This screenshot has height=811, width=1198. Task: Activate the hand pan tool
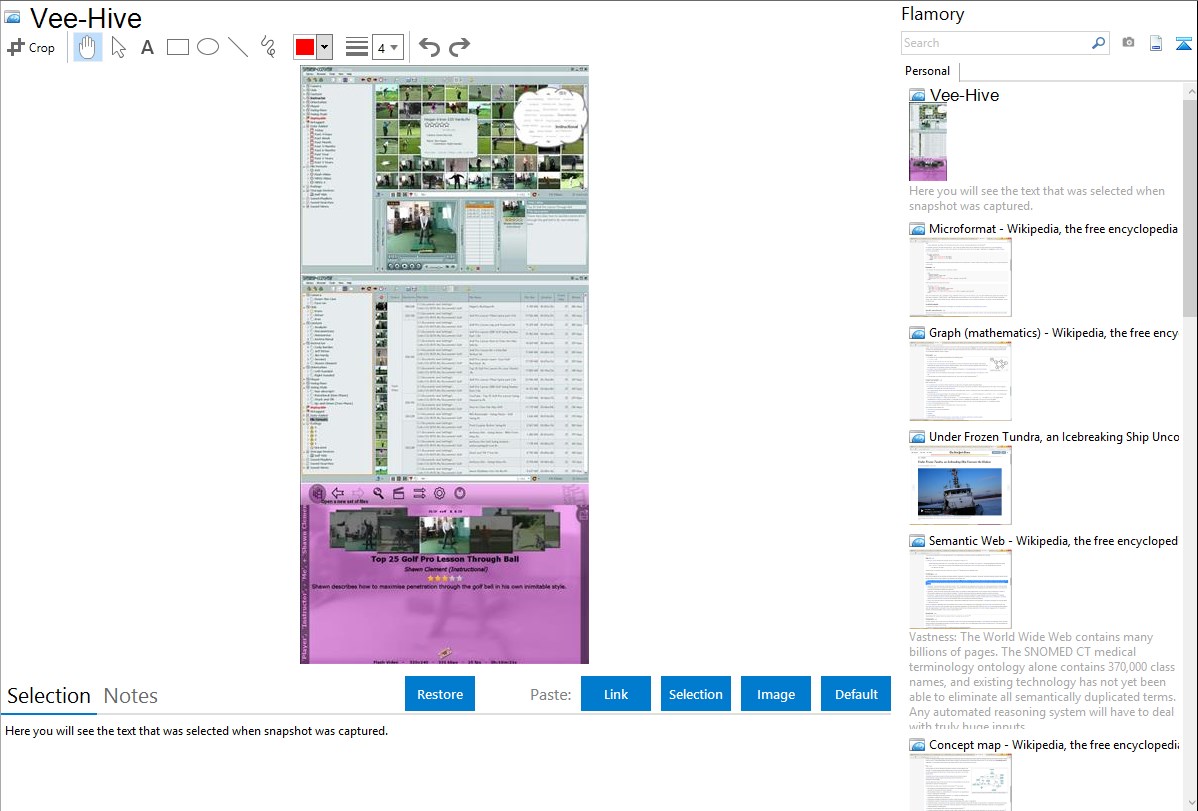pos(87,47)
